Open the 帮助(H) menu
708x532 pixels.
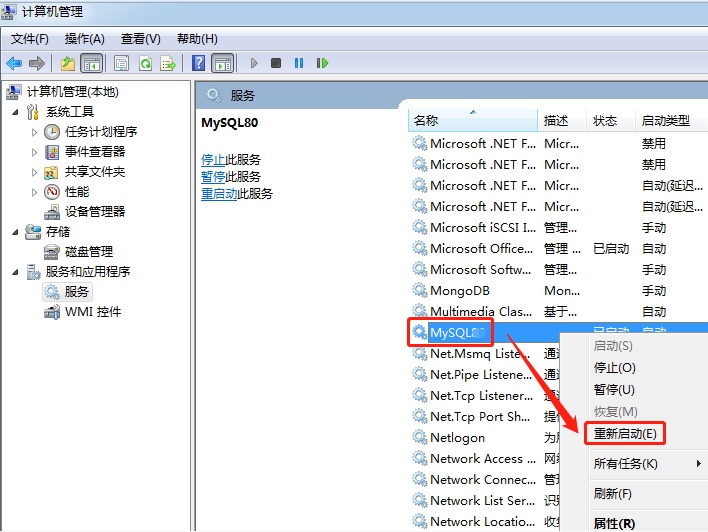pyautogui.click(x=197, y=39)
